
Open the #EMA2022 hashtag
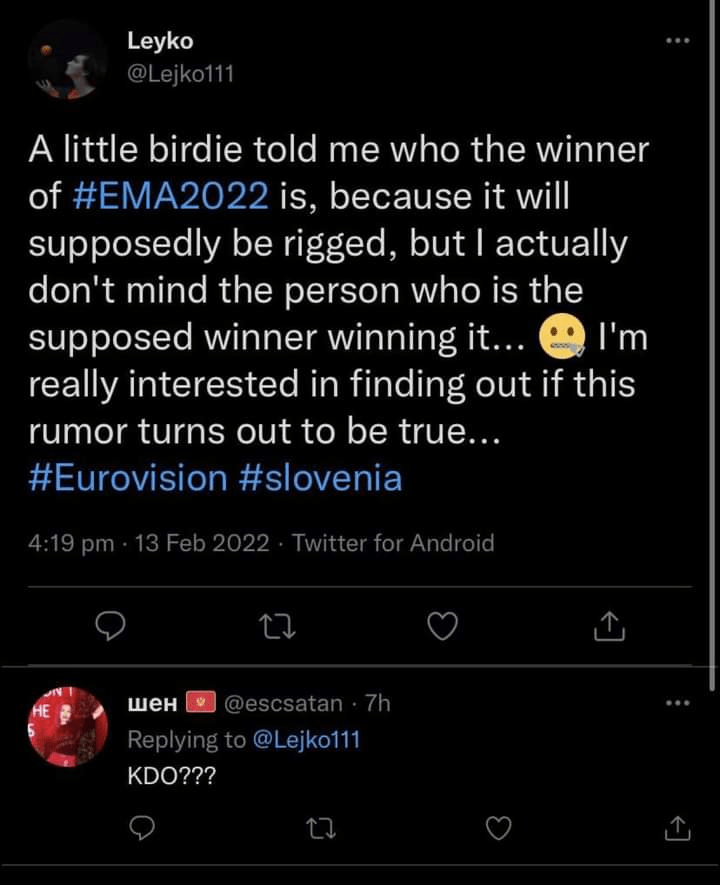pyautogui.click(x=172, y=197)
